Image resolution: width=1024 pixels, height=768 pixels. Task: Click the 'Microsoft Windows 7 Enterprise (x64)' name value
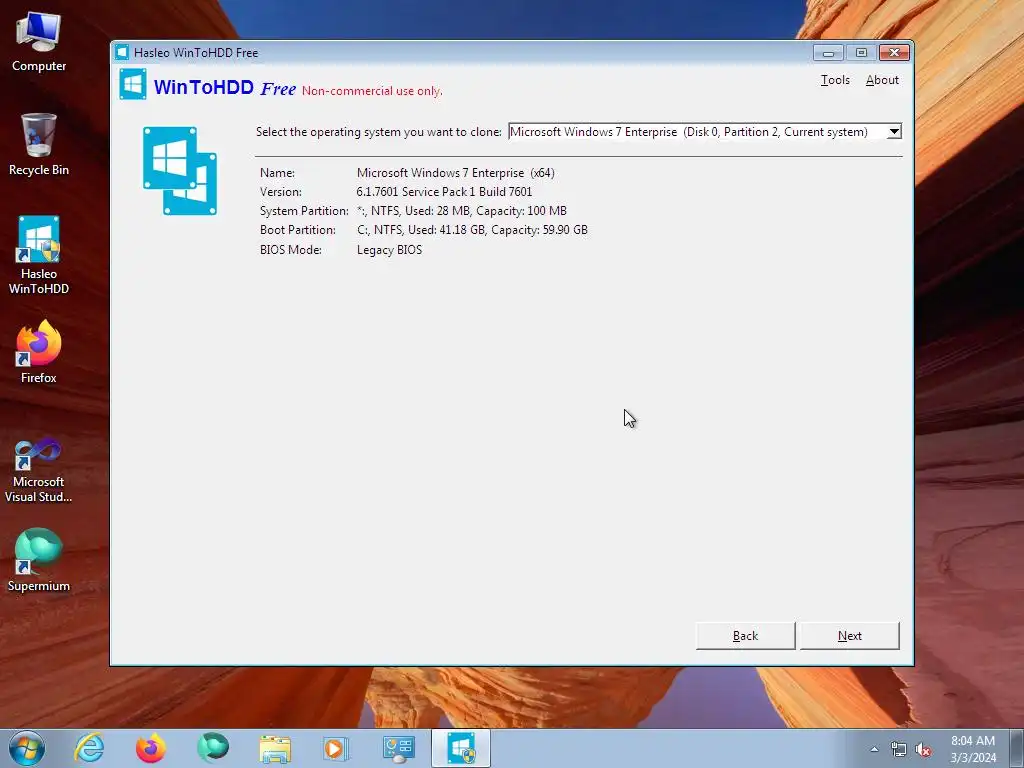455,173
